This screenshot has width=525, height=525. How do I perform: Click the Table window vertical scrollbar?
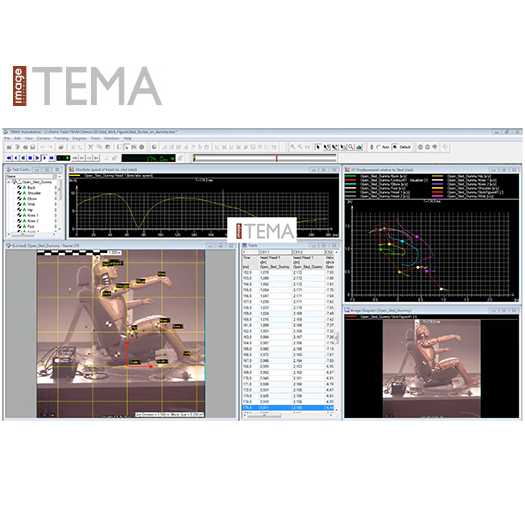tap(336, 331)
